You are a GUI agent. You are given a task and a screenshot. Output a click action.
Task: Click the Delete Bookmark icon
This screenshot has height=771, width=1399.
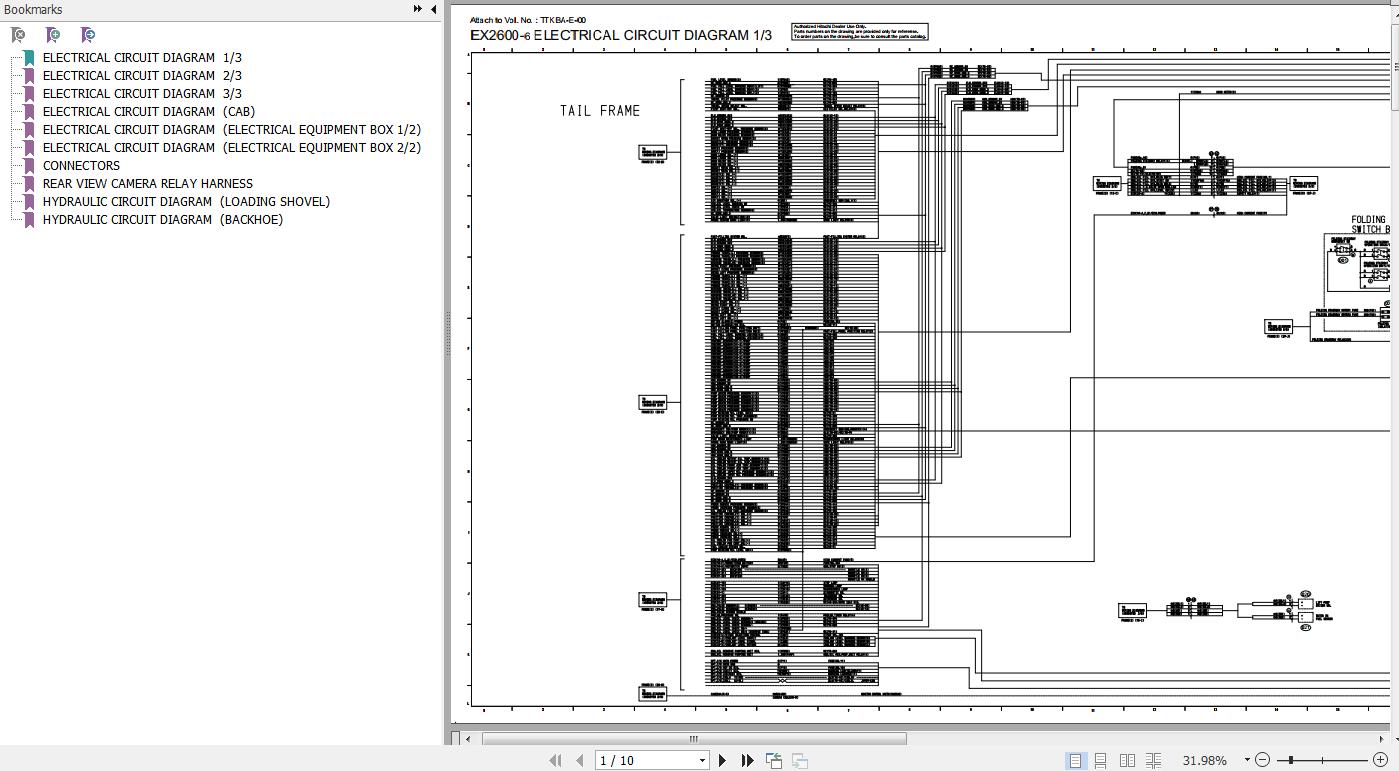[18, 35]
